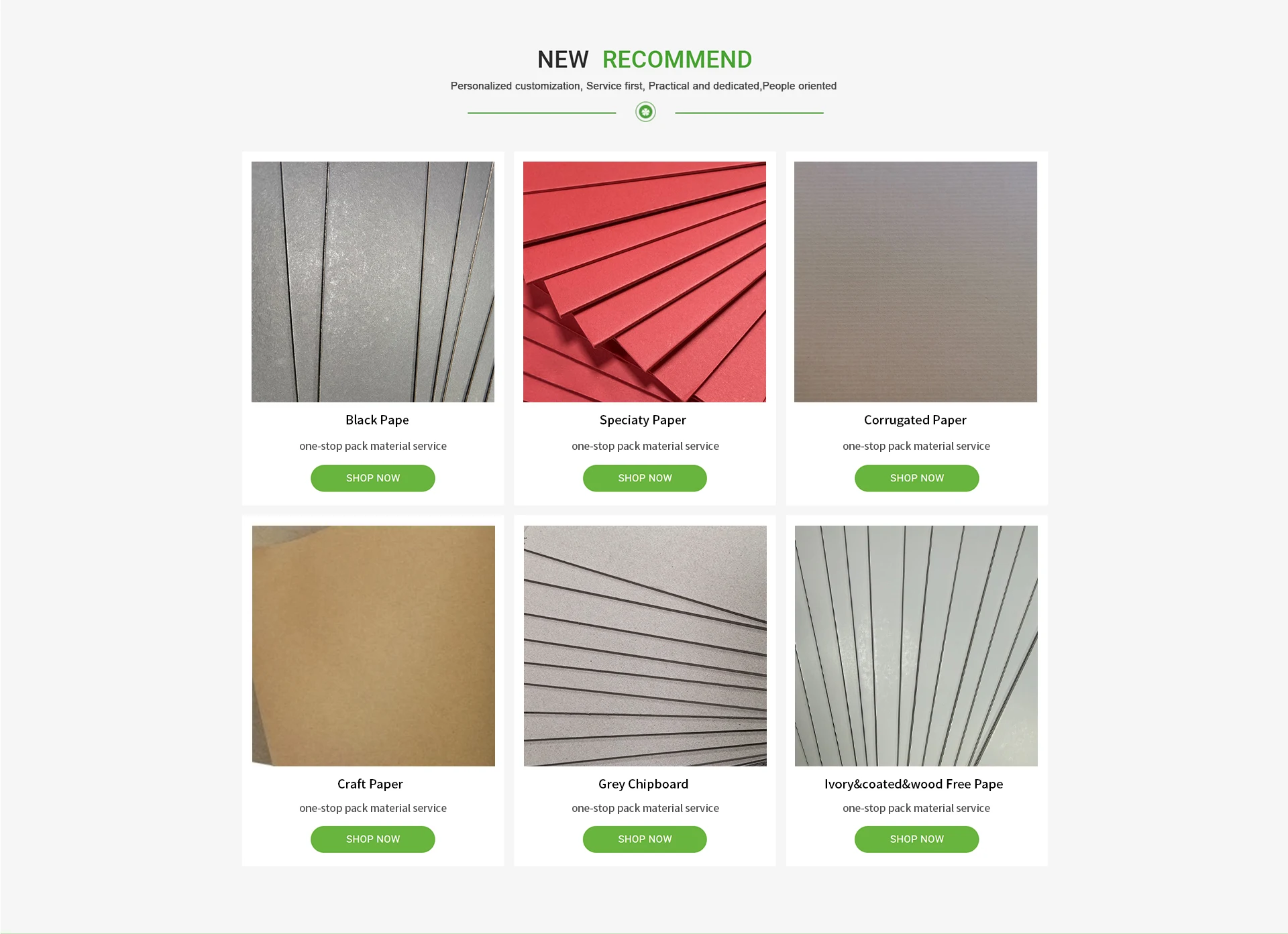Open the Corrugated Paper product image
Viewport: 1288px width, 934px height.
pyautogui.click(x=916, y=282)
